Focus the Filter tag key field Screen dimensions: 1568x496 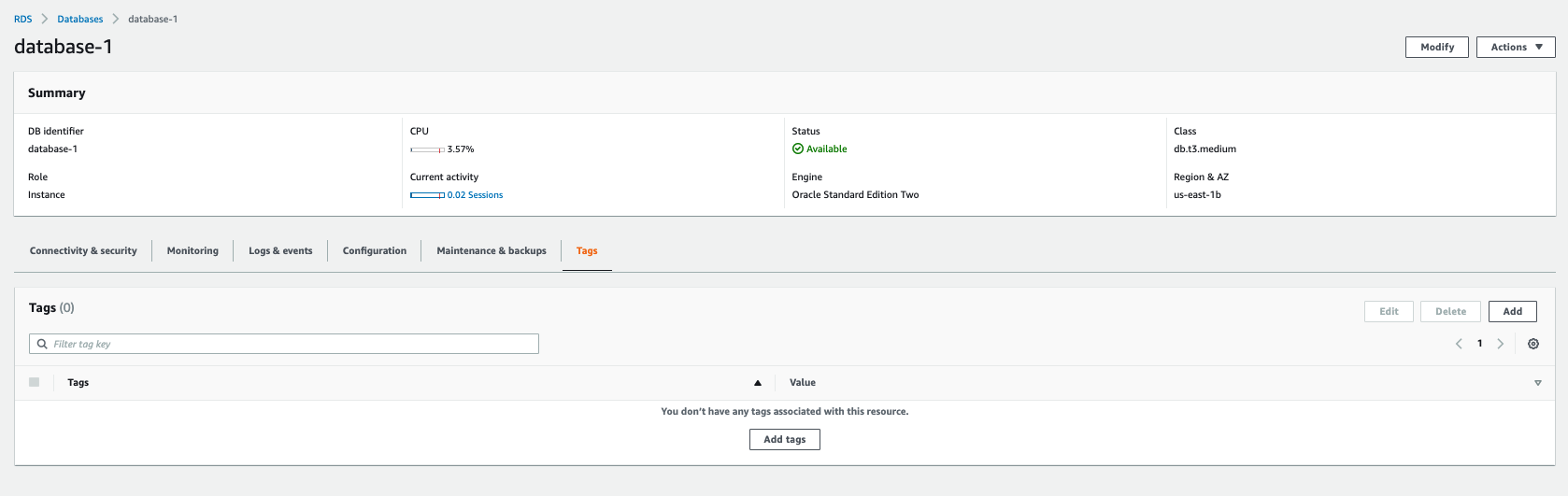(284, 344)
